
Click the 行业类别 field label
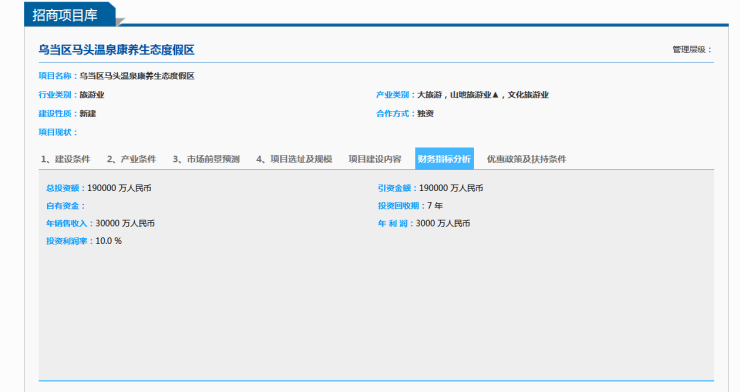(x=57, y=95)
